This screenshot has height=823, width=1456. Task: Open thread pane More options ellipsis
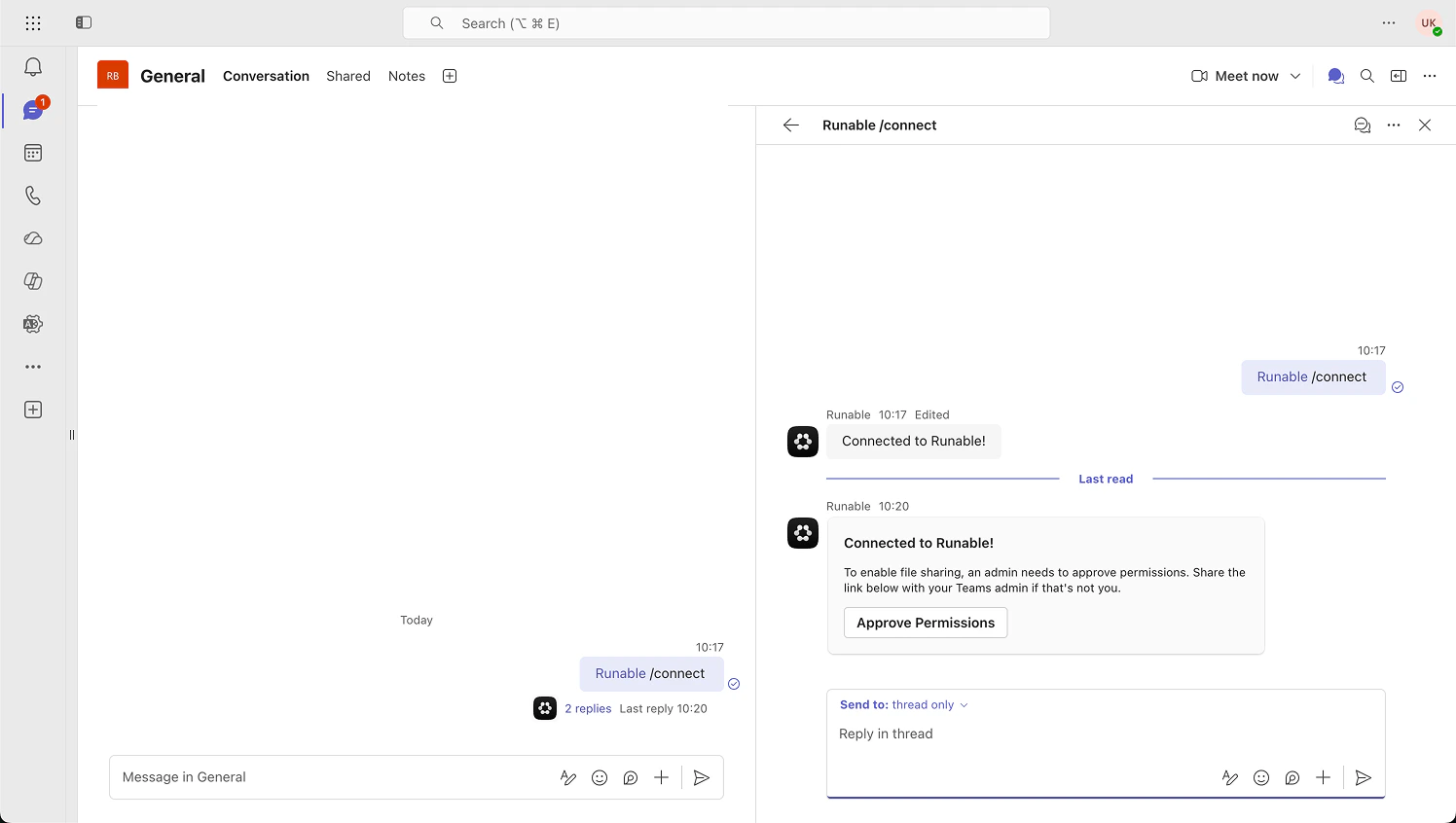point(1394,125)
